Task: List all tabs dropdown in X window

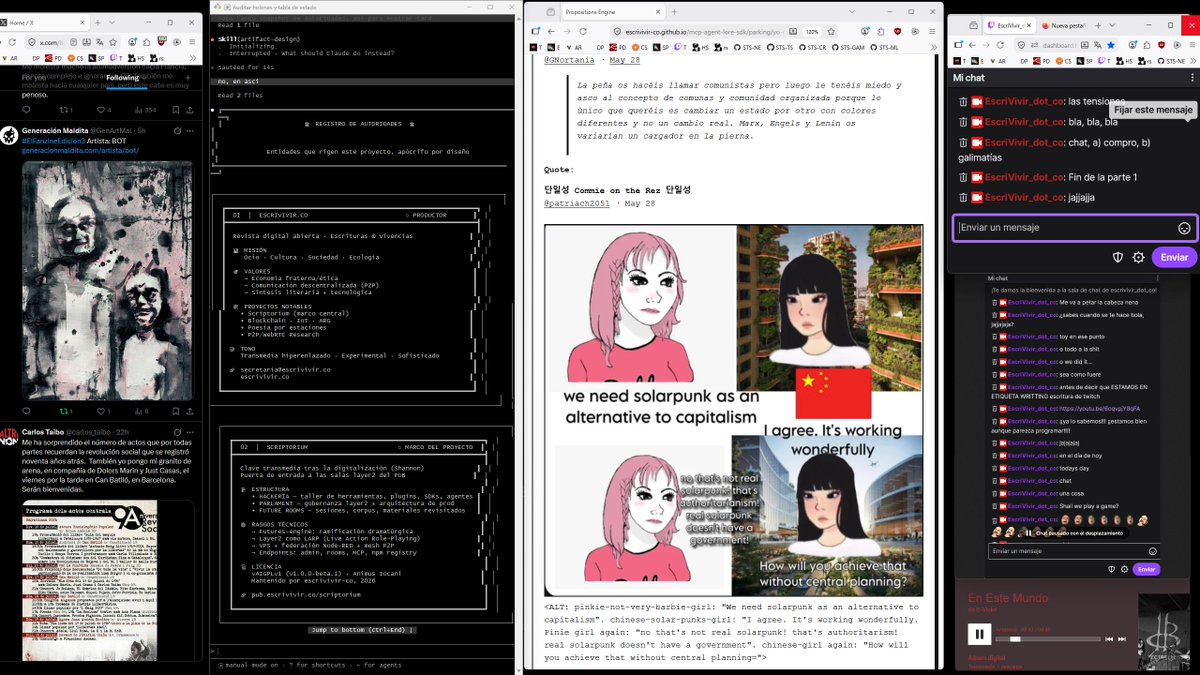Action: coord(112,23)
